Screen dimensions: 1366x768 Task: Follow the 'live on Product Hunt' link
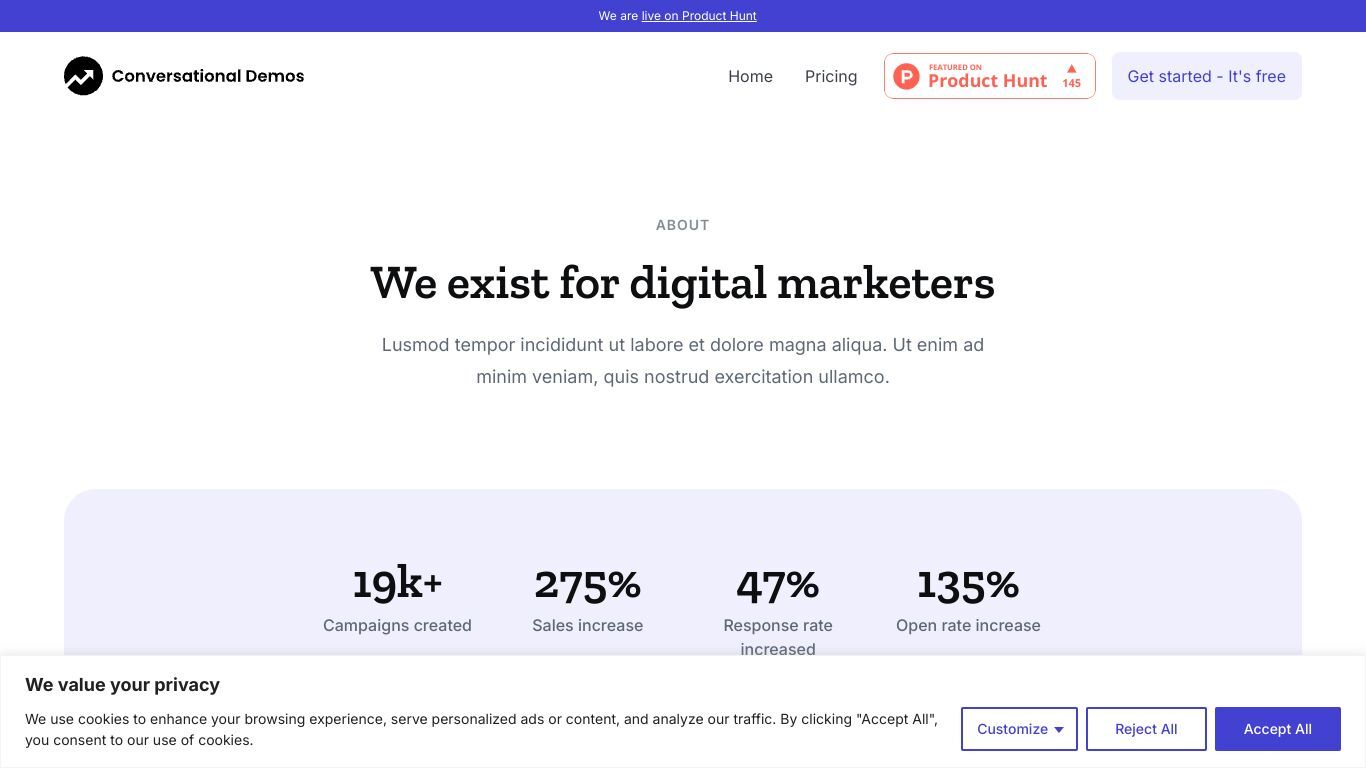pos(699,16)
